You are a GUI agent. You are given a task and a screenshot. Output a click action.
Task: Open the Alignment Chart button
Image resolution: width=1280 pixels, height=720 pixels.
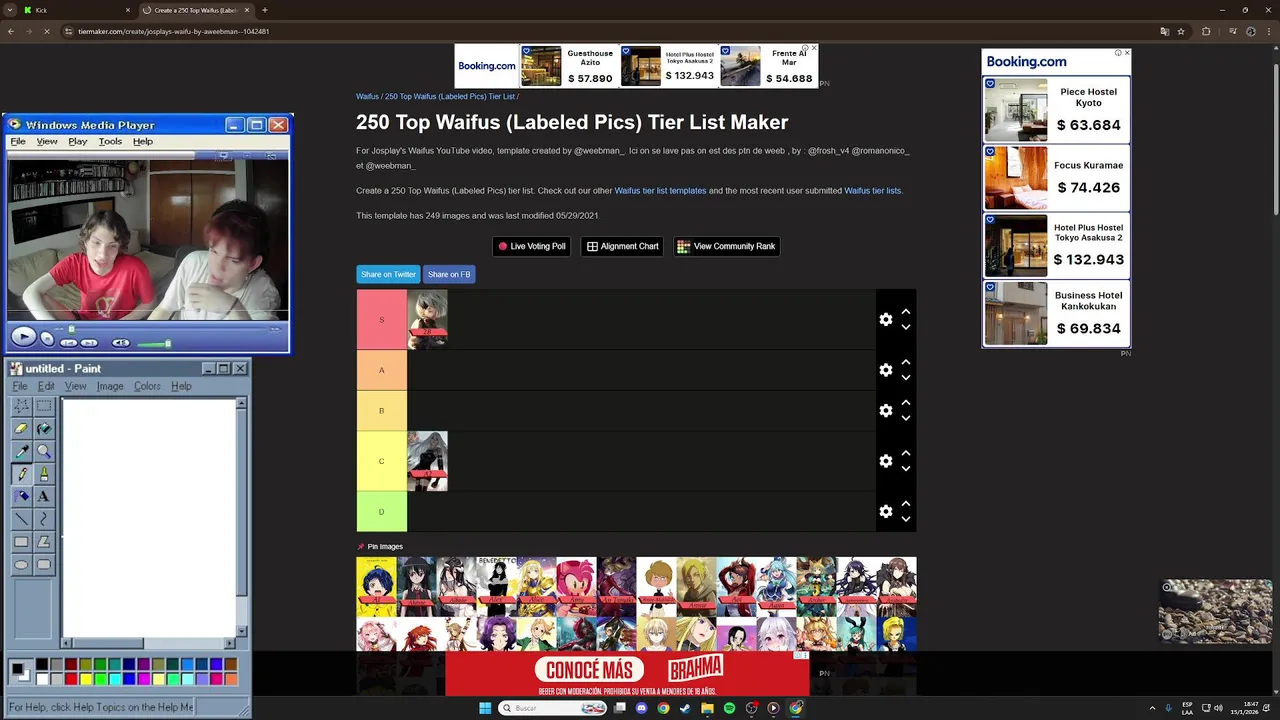[x=622, y=246]
